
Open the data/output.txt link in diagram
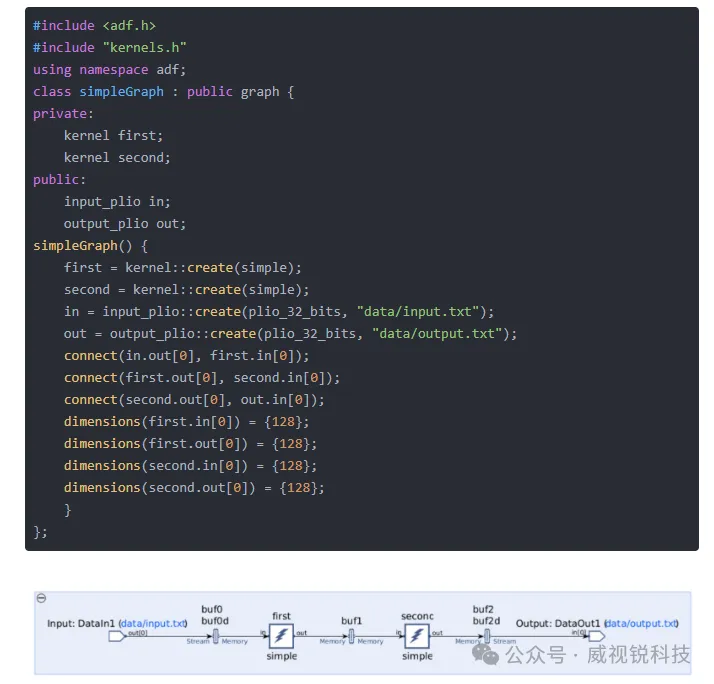coord(642,623)
